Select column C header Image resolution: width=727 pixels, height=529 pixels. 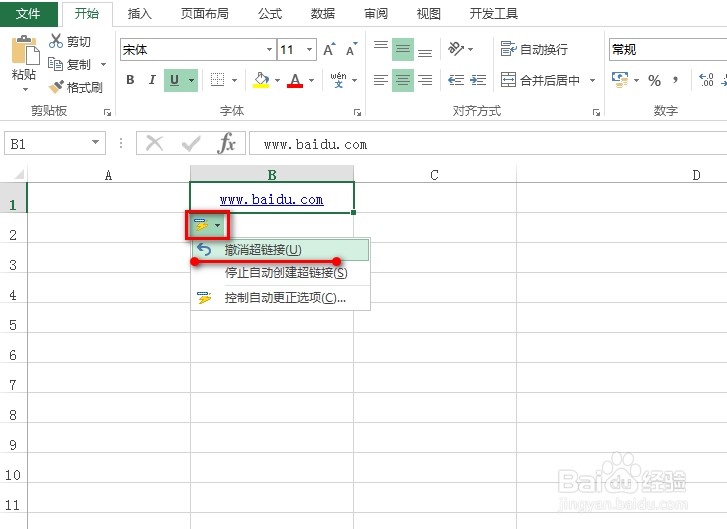click(x=434, y=175)
